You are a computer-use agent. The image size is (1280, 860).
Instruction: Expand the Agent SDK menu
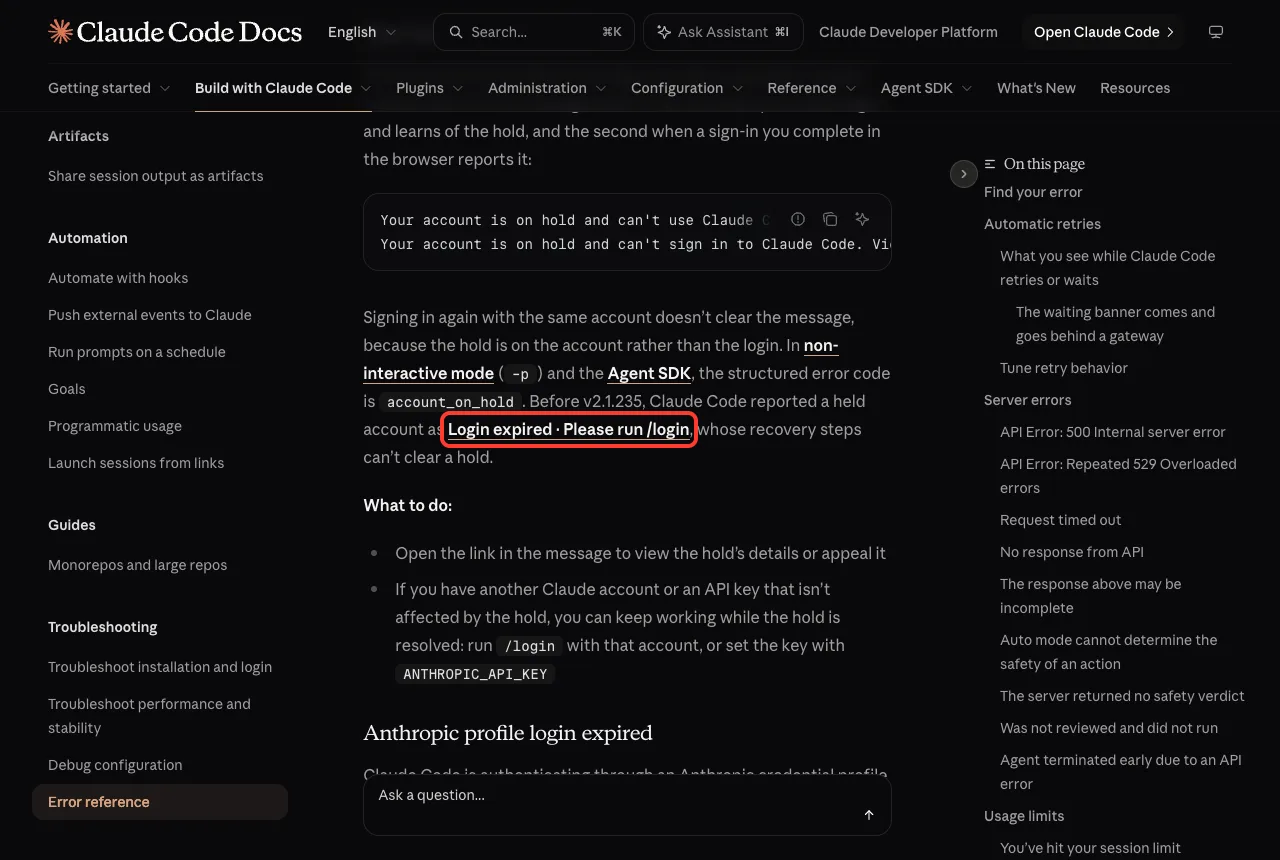pyautogui.click(x=927, y=88)
